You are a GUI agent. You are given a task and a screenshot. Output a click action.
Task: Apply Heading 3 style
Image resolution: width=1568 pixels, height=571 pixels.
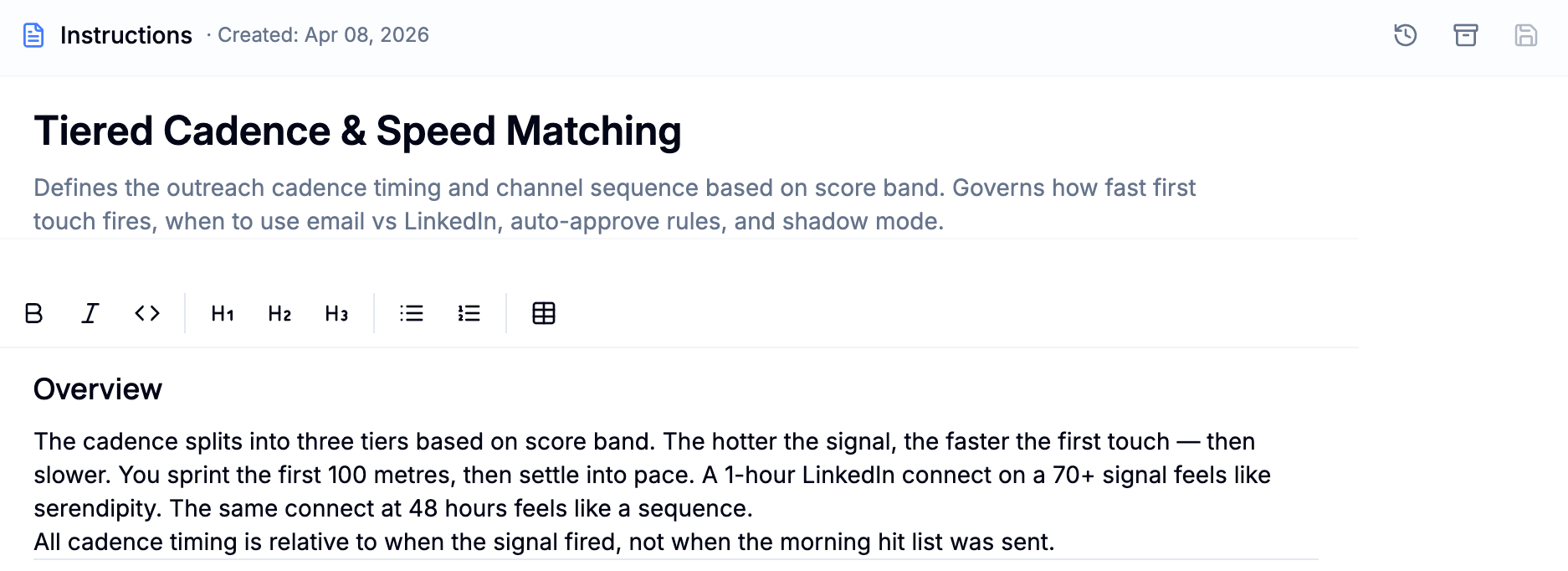point(335,313)
